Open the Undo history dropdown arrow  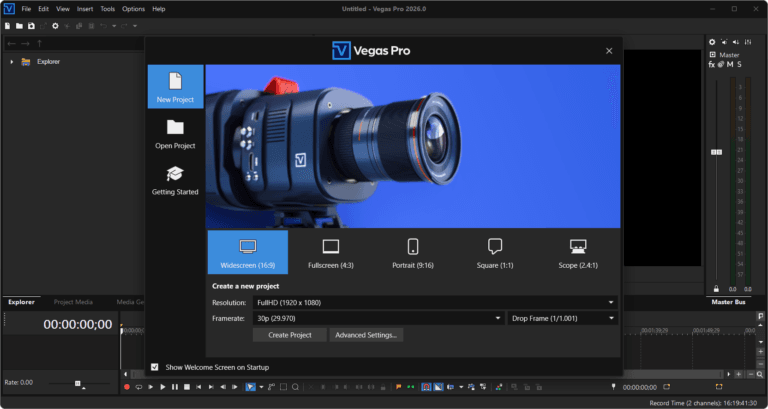click(114, 26)
